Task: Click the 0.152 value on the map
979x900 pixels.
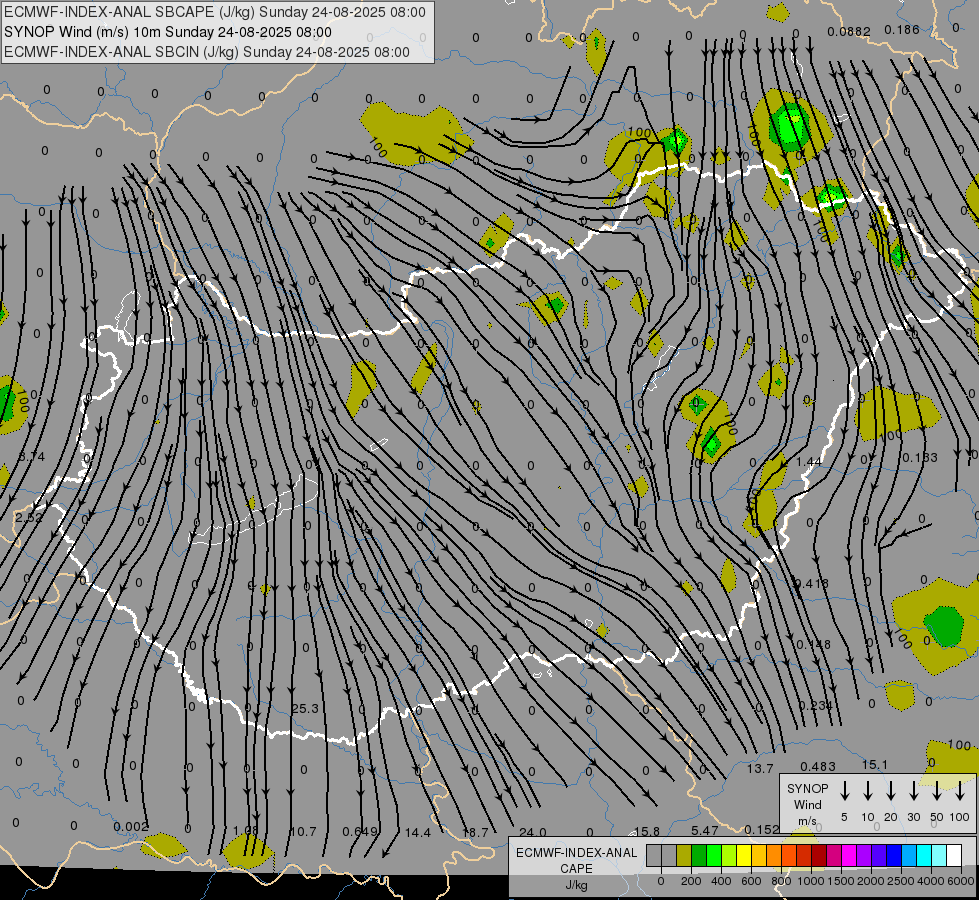Action: (762, 829)
